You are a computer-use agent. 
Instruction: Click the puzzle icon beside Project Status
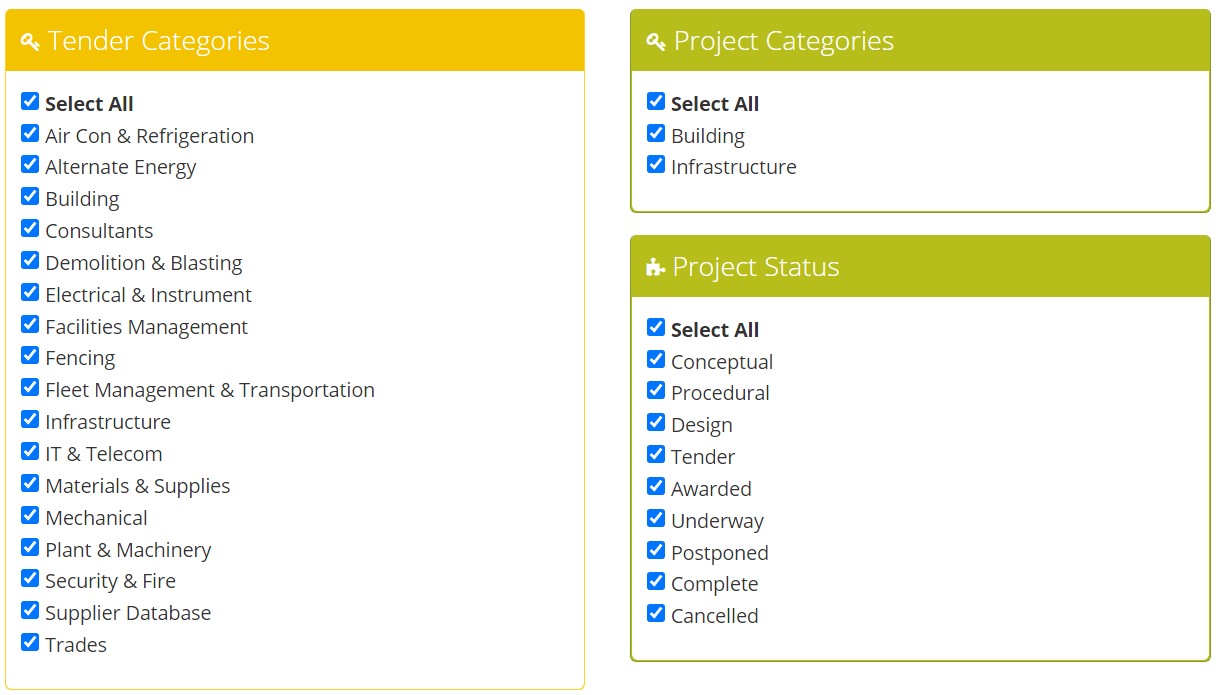click(x=655, y=267)
